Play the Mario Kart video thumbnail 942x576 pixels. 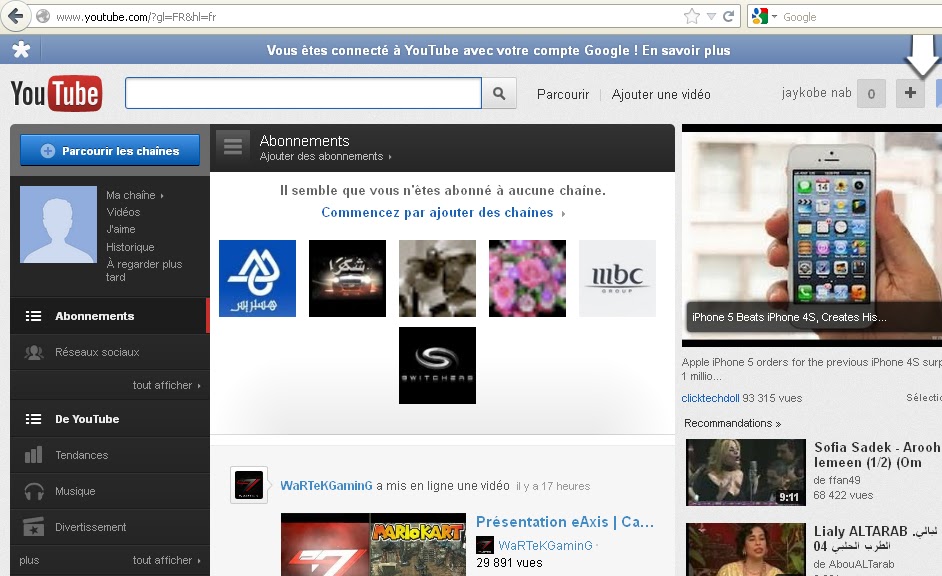pyautogui.click(x=373, y=544)
